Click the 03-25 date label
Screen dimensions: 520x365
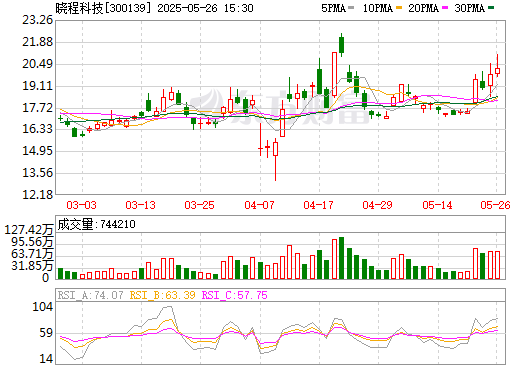199,205
